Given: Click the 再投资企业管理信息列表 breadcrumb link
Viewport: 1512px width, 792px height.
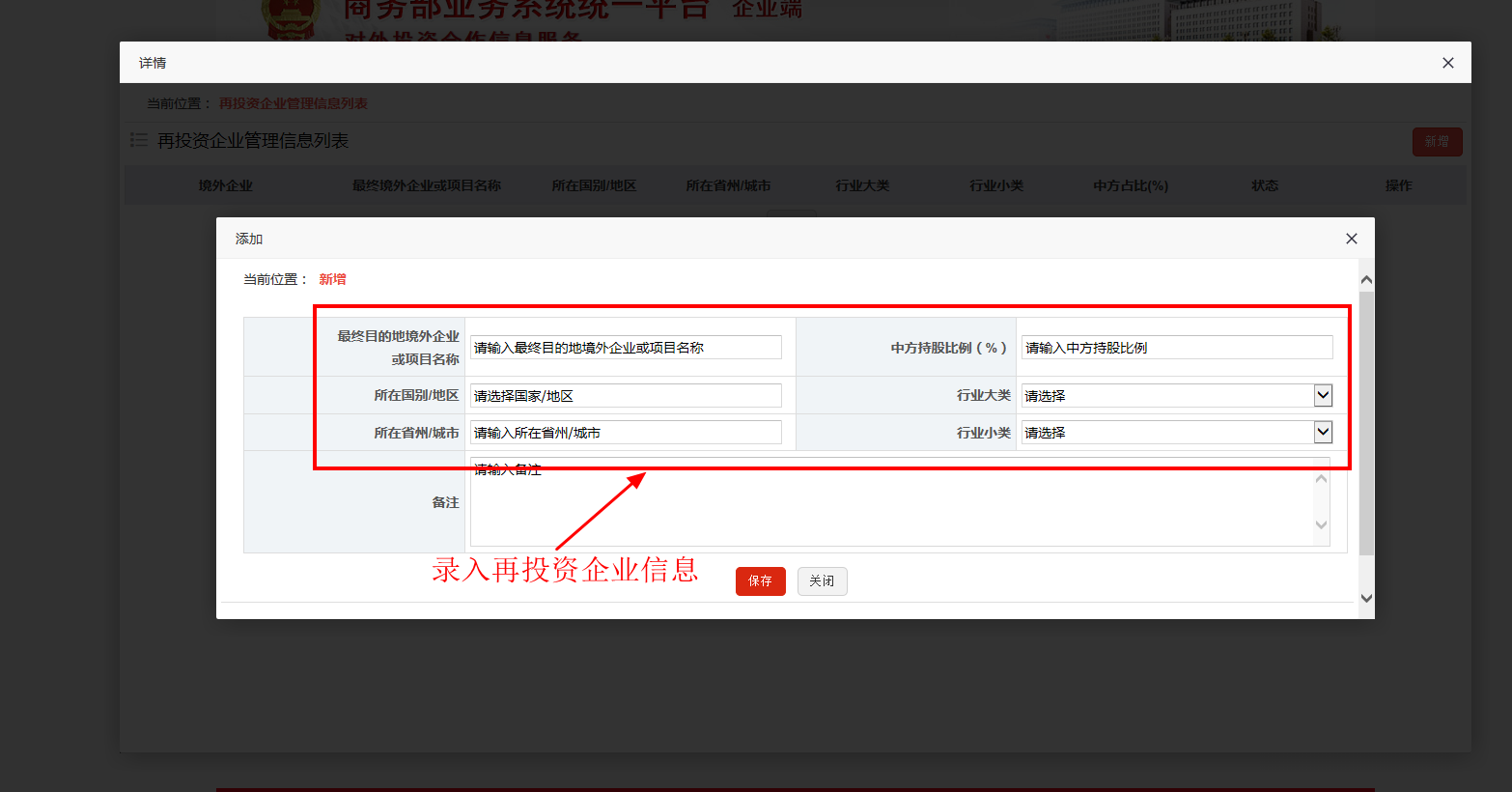Looking at the screenshot, I should pos(293,103).
